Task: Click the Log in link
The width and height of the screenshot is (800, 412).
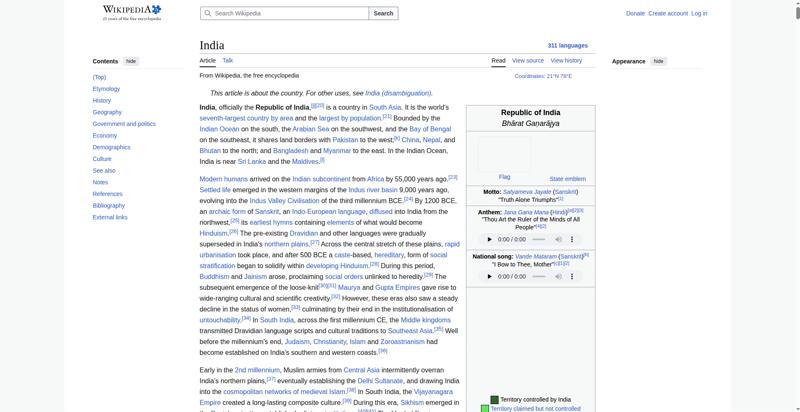Action: 699,13
